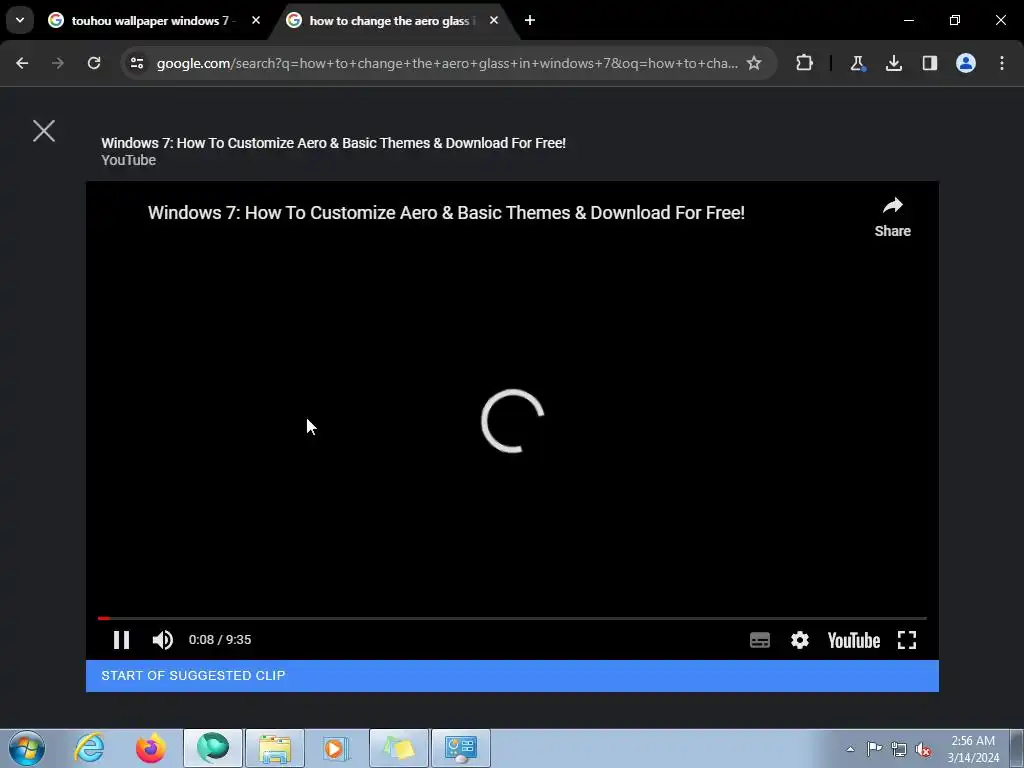
Task: Bookmark this page with the star
Action: [754, 63]
